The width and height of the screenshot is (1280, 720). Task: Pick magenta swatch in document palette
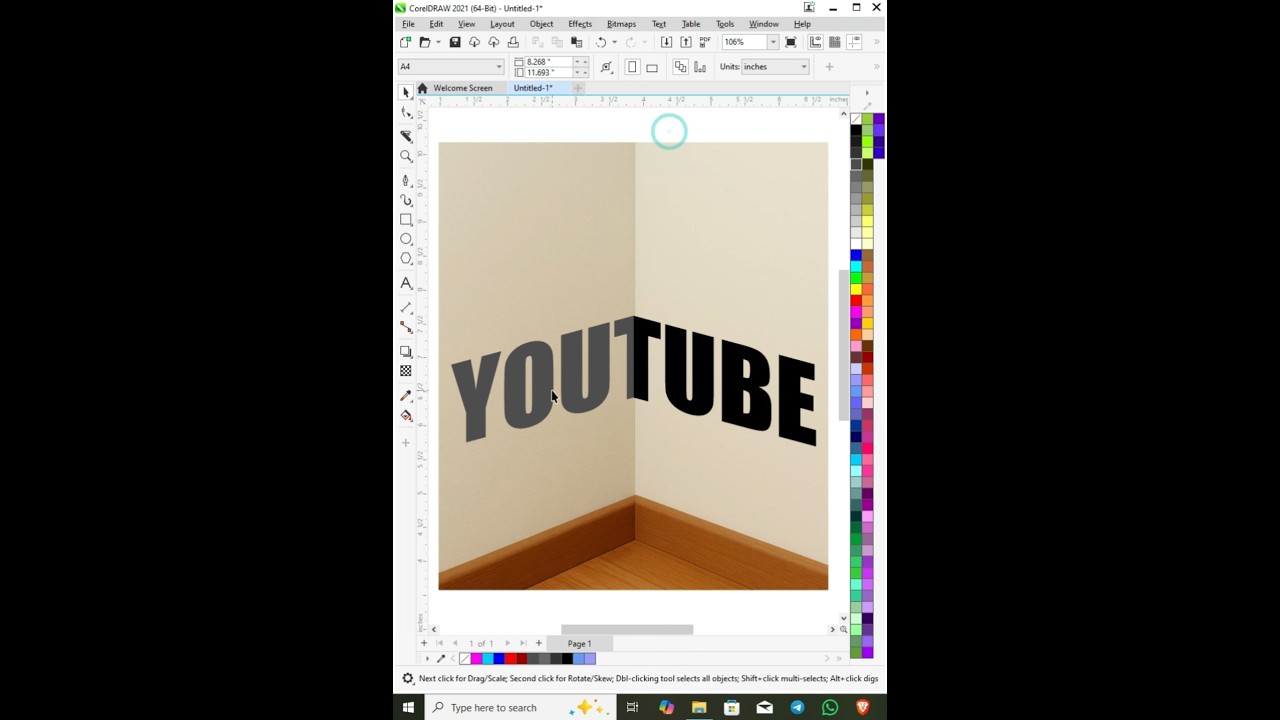476,658
